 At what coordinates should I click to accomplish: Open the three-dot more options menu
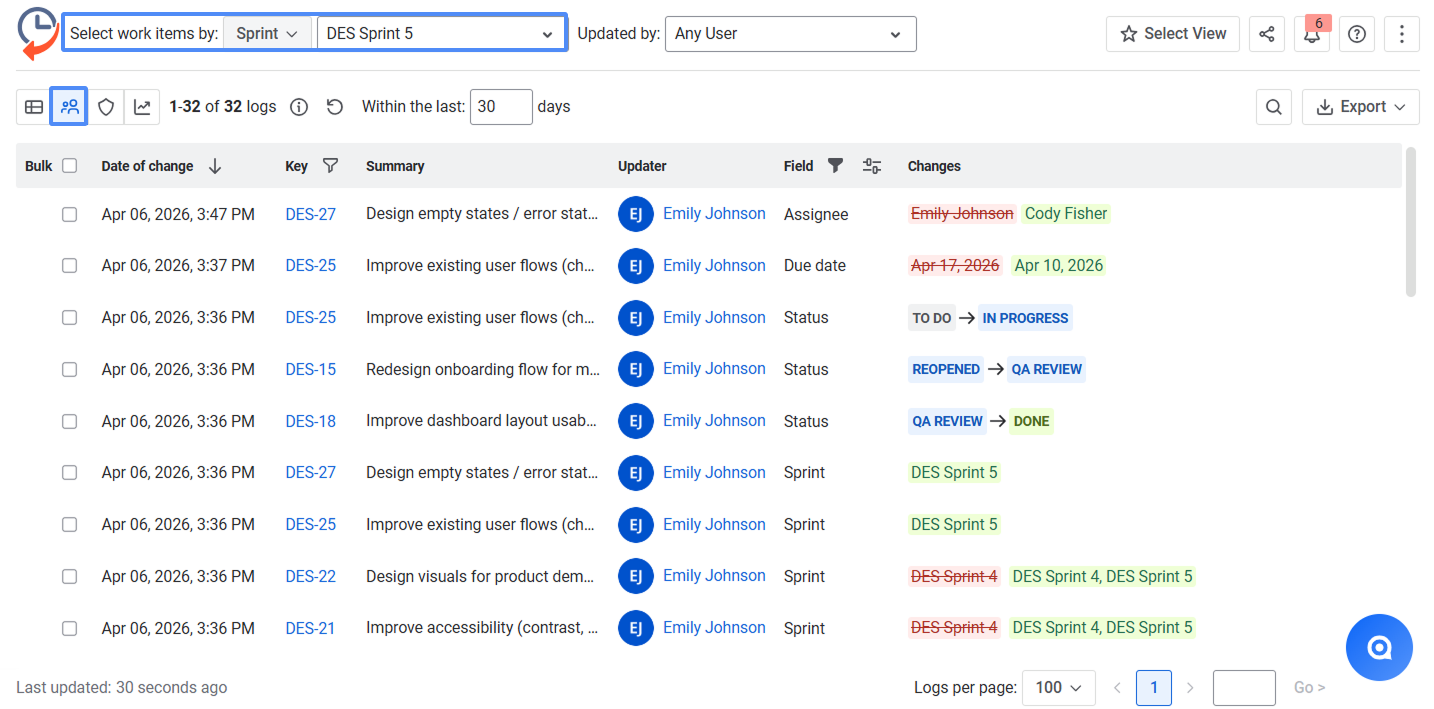click(x=1402, y=34)
